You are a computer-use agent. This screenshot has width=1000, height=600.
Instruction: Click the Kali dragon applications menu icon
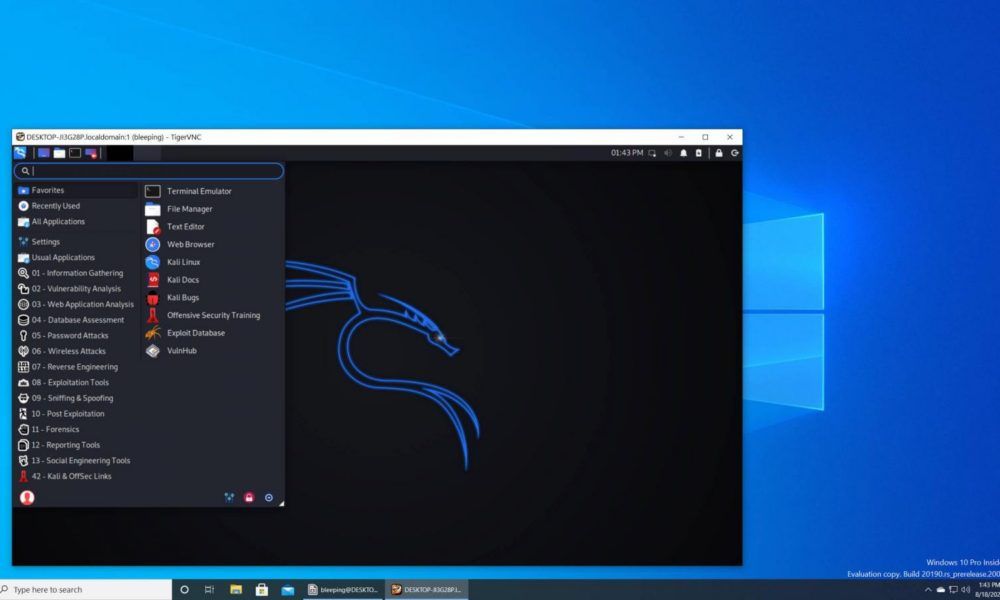(20, 153)
